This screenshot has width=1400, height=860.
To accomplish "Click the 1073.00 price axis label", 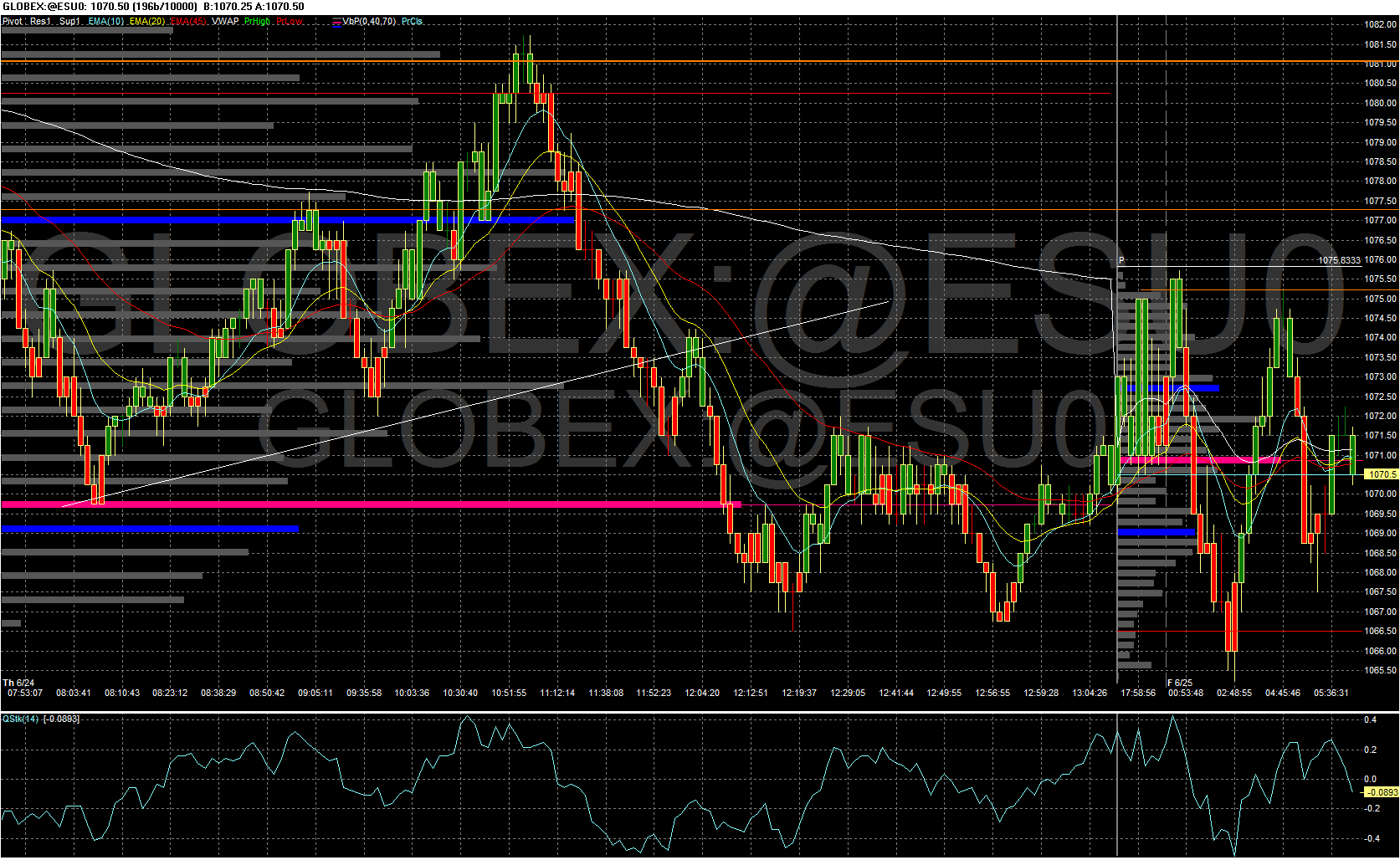I will 1380,376.
